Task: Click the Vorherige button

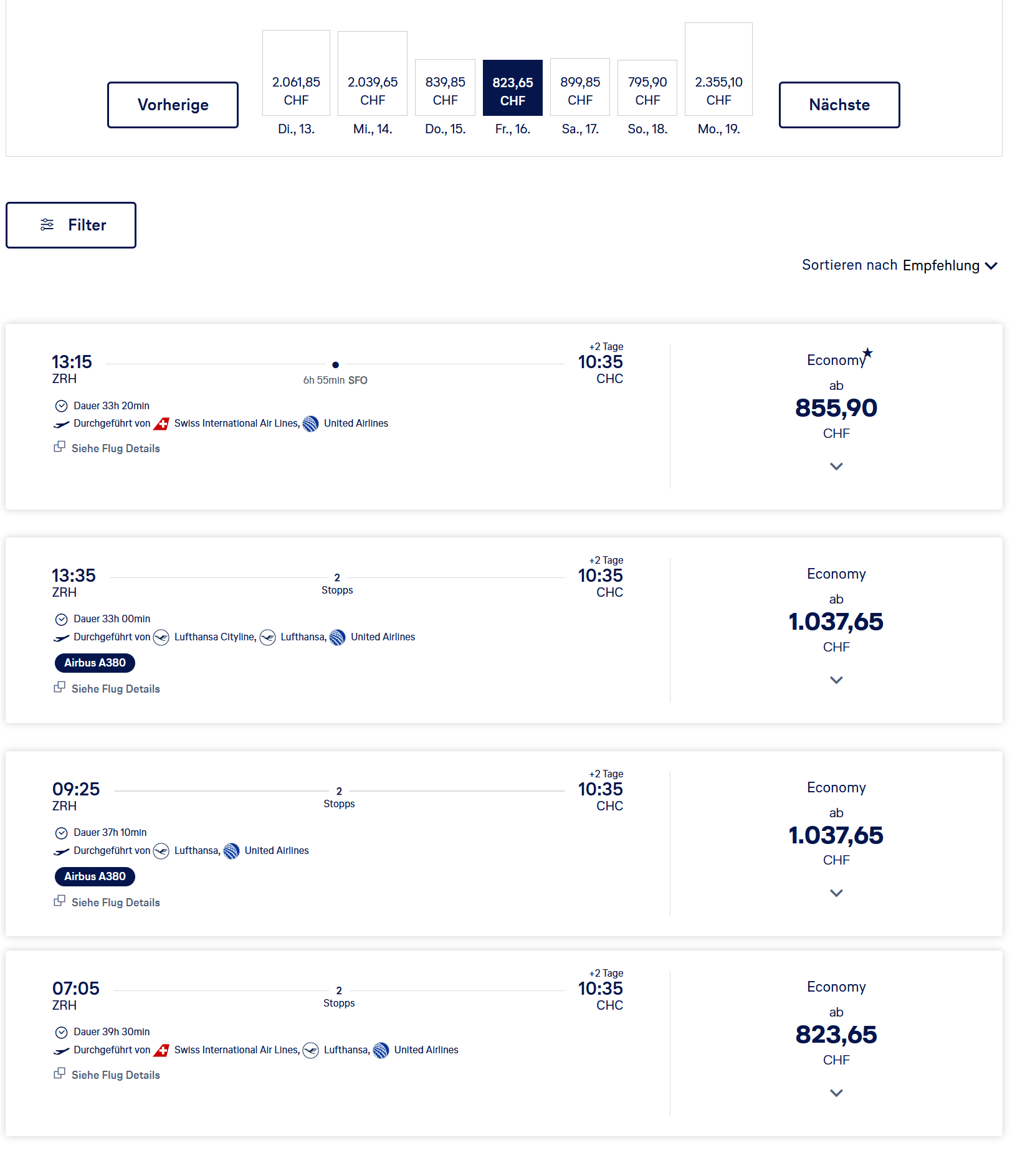Action: click(x=173, y=105)
